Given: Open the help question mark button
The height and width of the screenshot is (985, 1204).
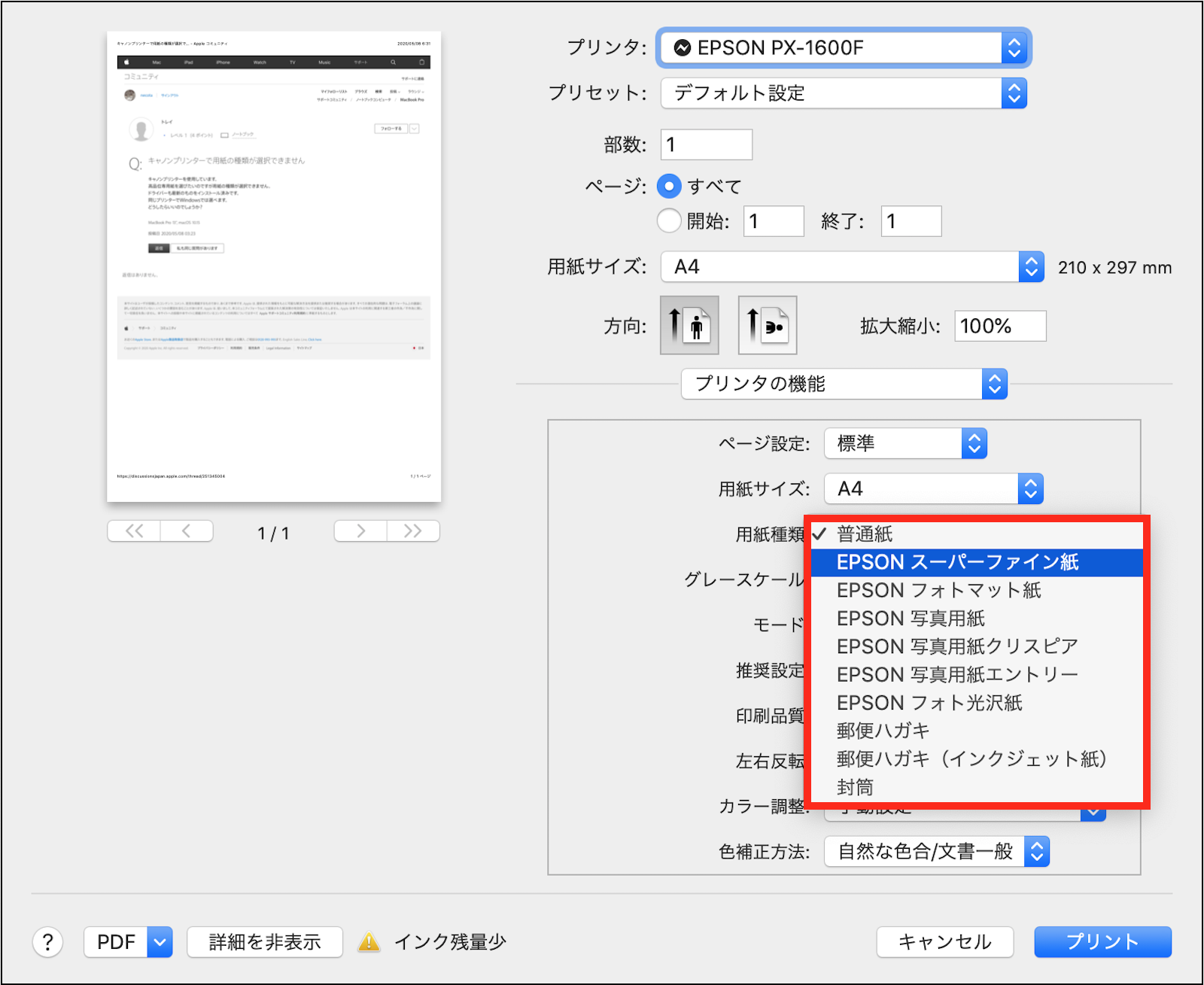Looking at the screenshot, I should 47,942.
